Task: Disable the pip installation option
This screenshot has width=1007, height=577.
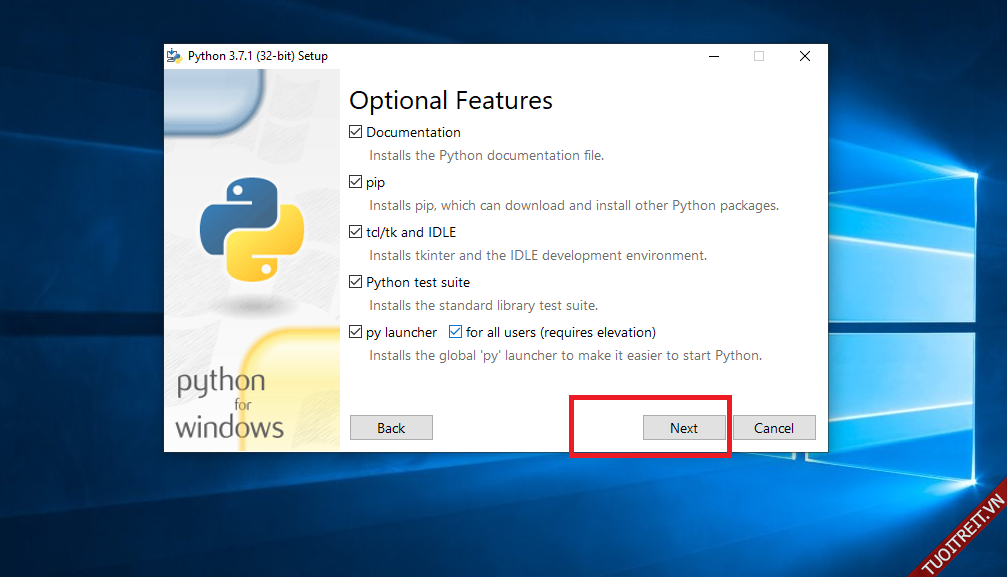Action: click(x=356, y=182)
